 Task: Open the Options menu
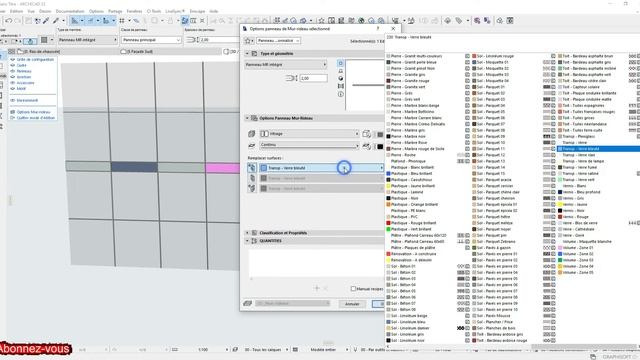96,11
